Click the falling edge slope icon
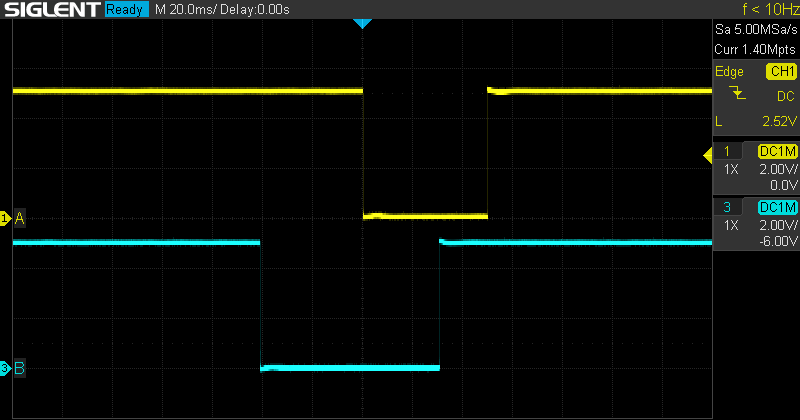 coord(738,94)
